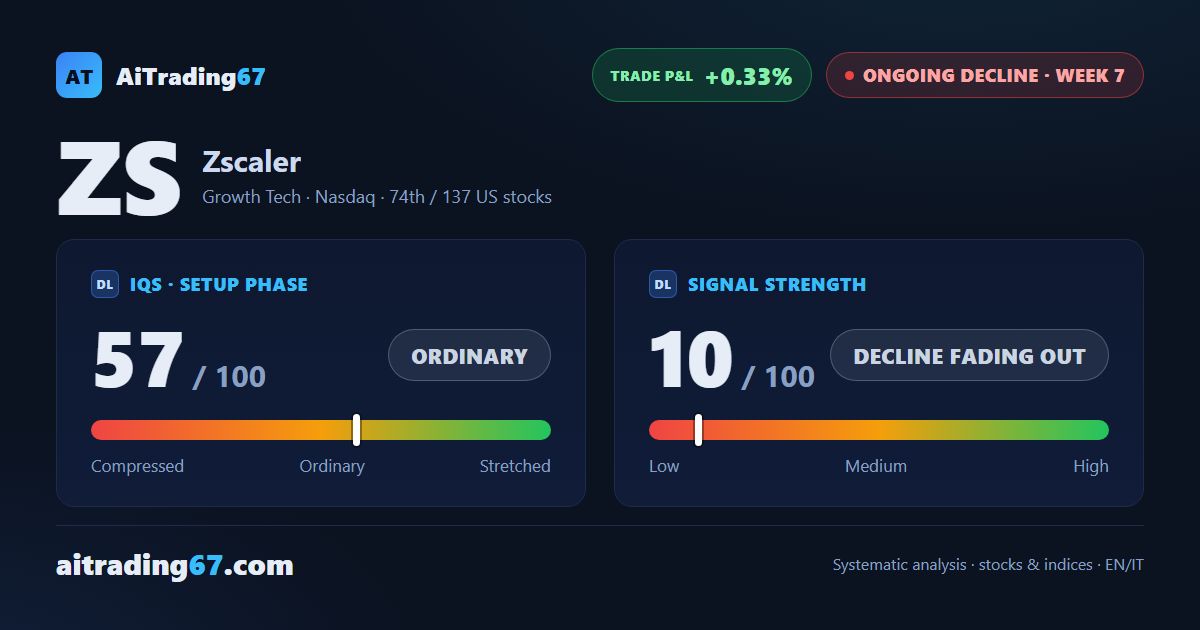The width and height of the screenshot is (1200, 630).
Task: Click the ORDINARY status pill
Action: click(469, 355)
